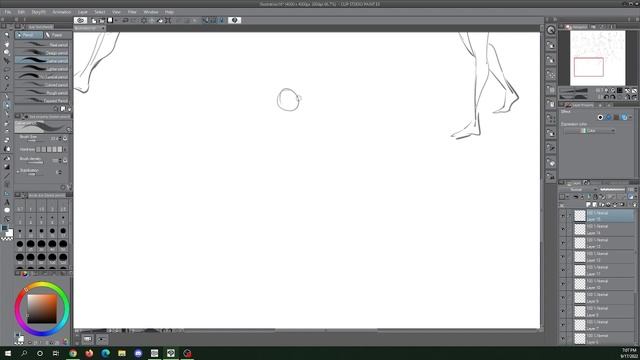Open the File menu

pyautogui.click(x=8, y=12)
